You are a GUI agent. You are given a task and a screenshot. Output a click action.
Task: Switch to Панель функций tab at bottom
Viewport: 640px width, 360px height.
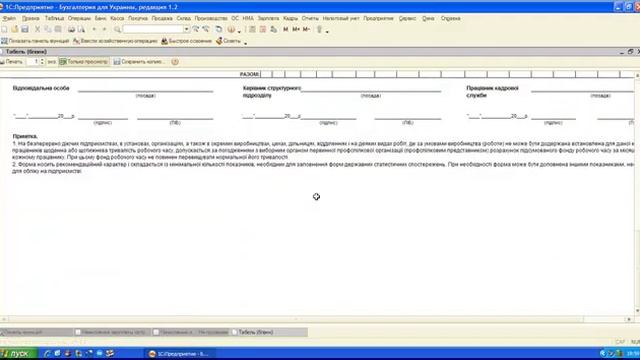tap(36, 332)
